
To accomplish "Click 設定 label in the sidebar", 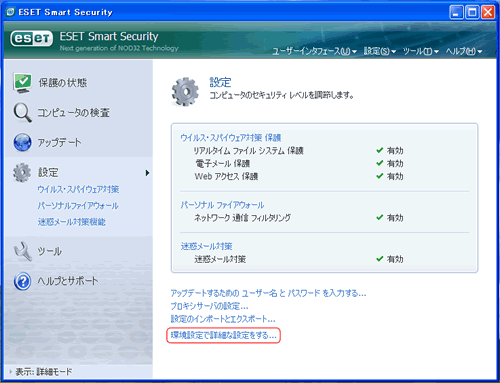I will coord(48,173).
